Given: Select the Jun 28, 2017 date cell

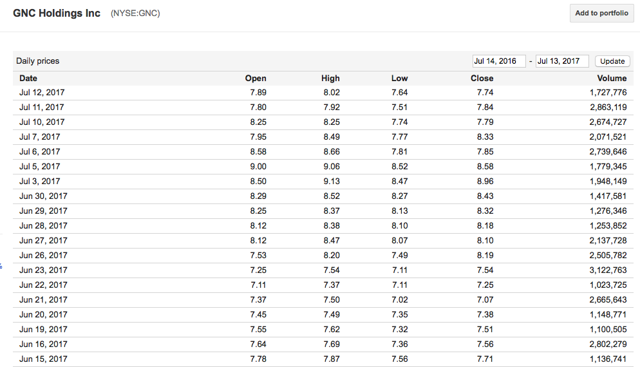Looking at the screenshot, I should (x=43, y=225).
